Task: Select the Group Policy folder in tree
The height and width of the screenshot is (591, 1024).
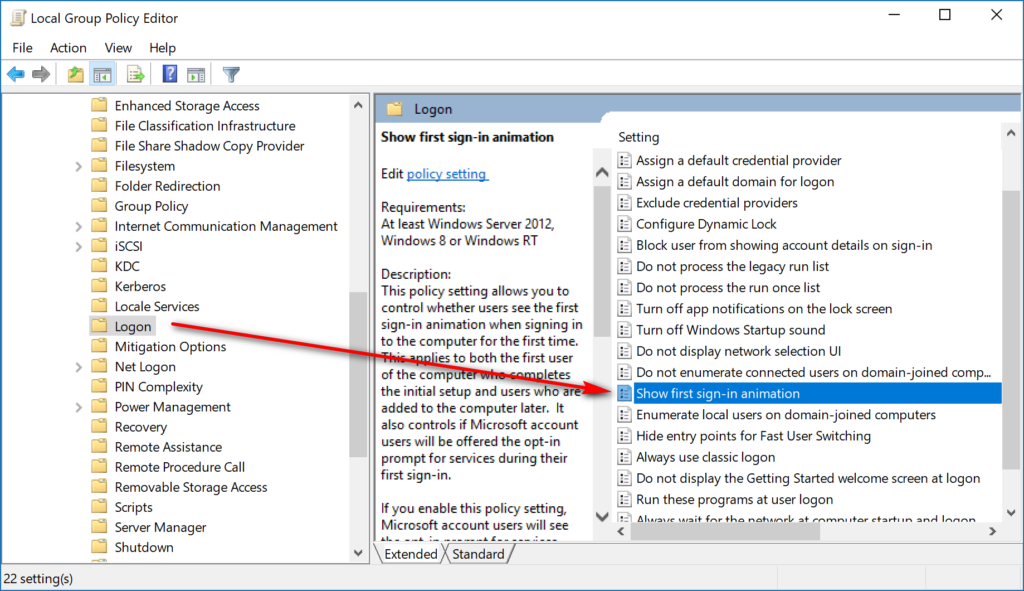Action: [x=151, y=206]
